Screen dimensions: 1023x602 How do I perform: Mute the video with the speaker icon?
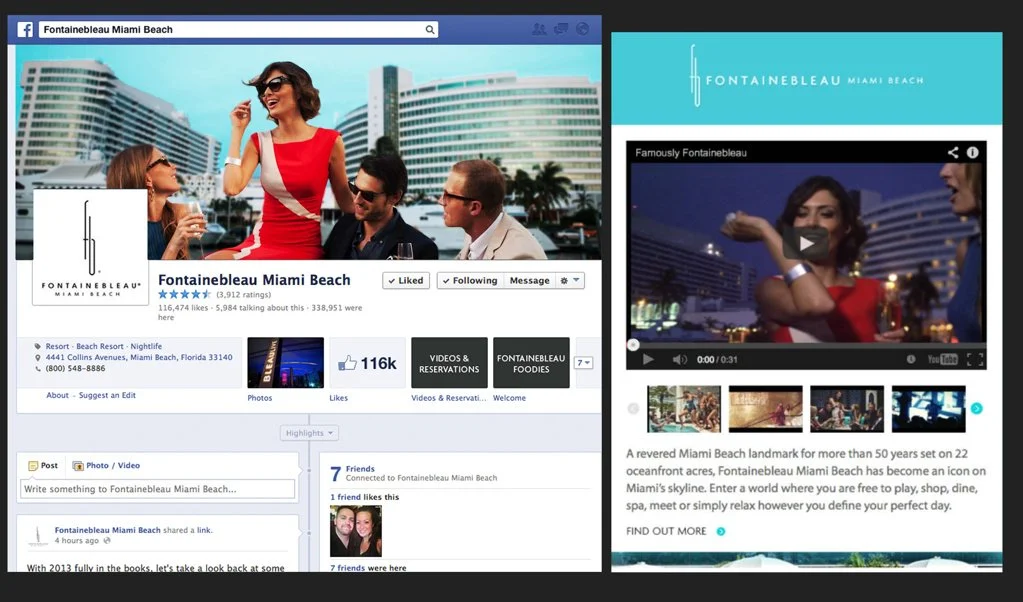click(x=679, y=359)
